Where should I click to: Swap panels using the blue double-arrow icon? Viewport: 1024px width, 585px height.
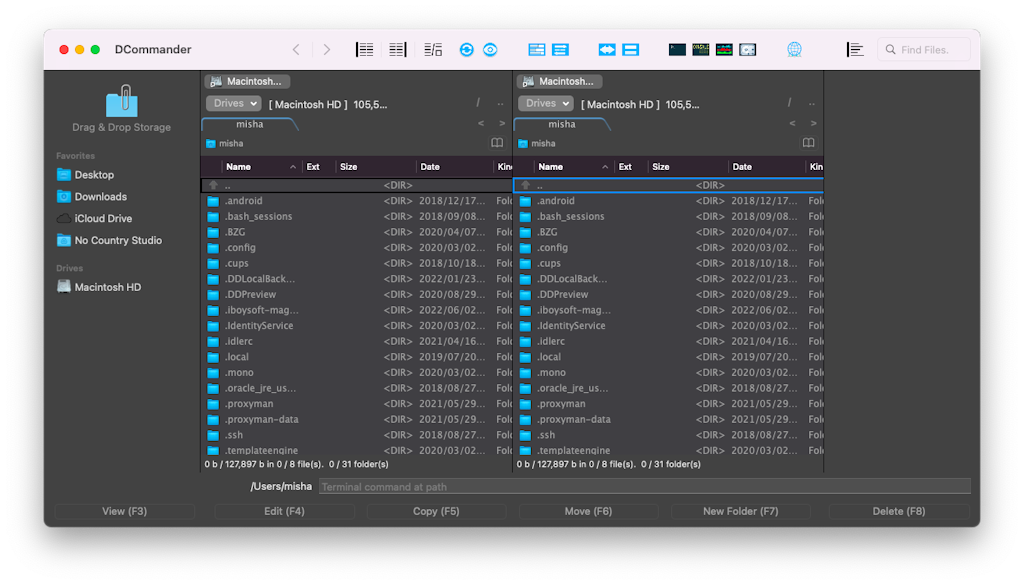608,48
